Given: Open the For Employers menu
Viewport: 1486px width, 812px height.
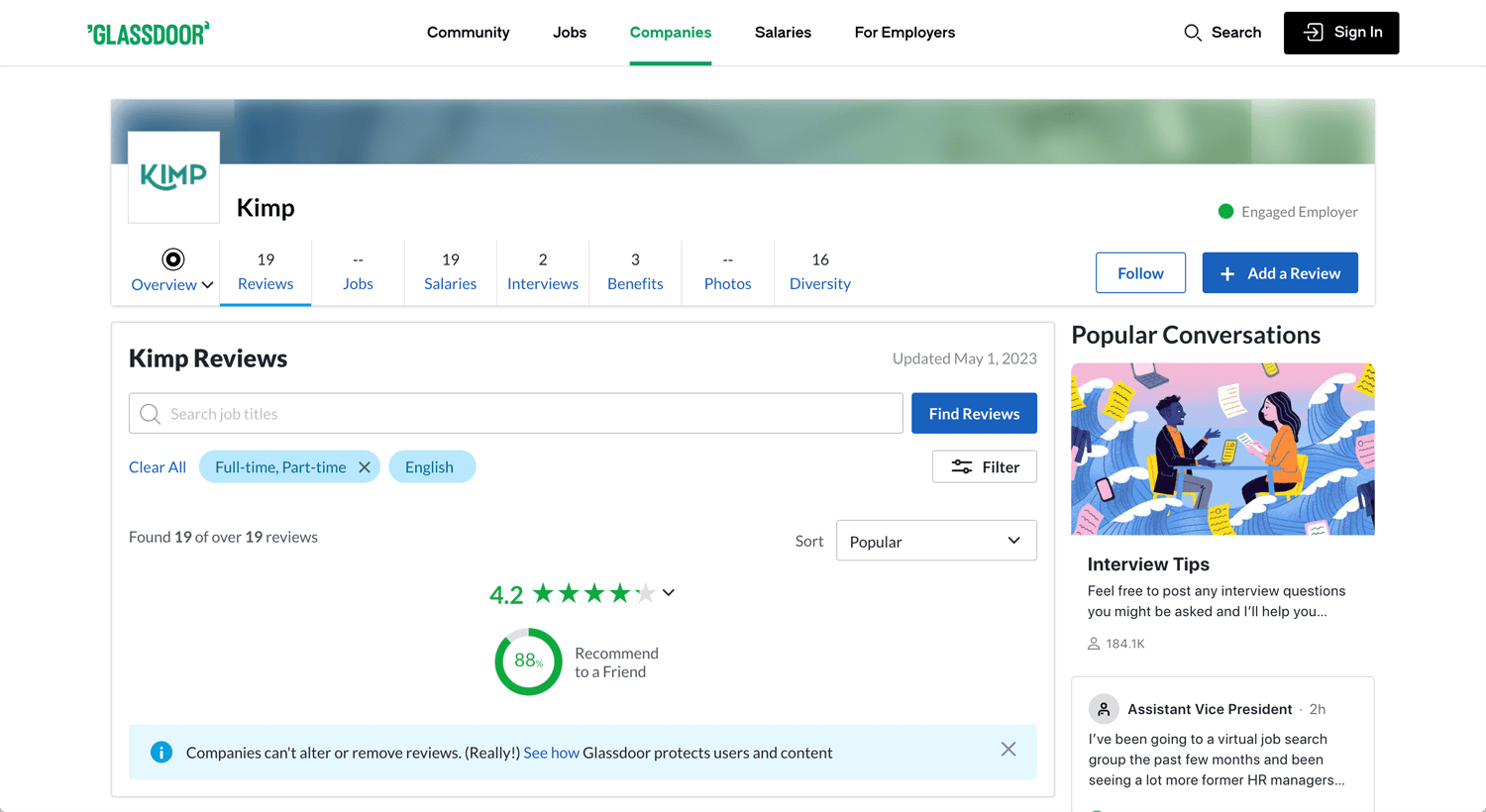Looking at the screenshot, I should pos(904,33).
